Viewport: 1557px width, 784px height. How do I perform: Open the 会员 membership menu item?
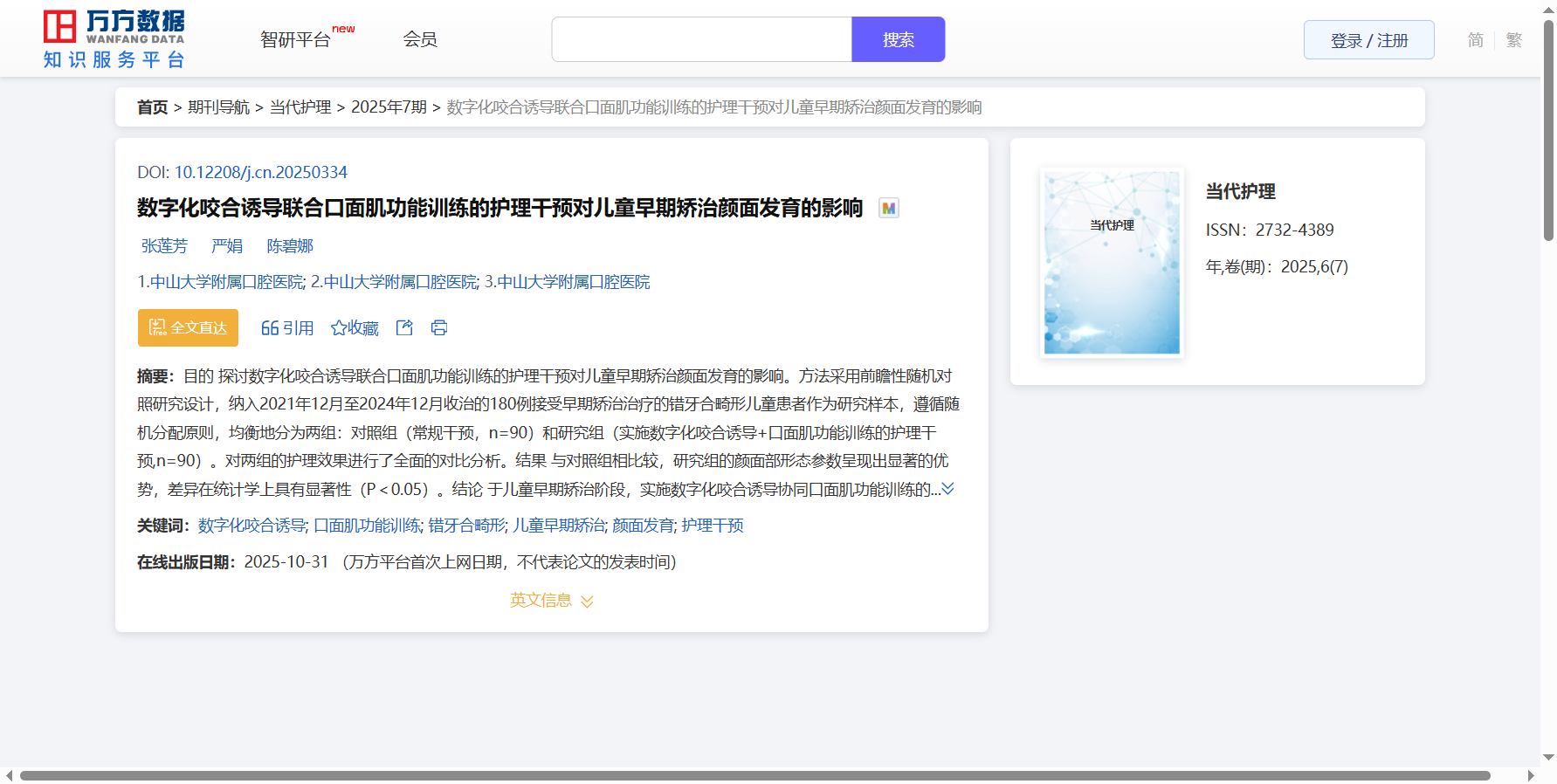pyautogui.click(x=420, y=39)
